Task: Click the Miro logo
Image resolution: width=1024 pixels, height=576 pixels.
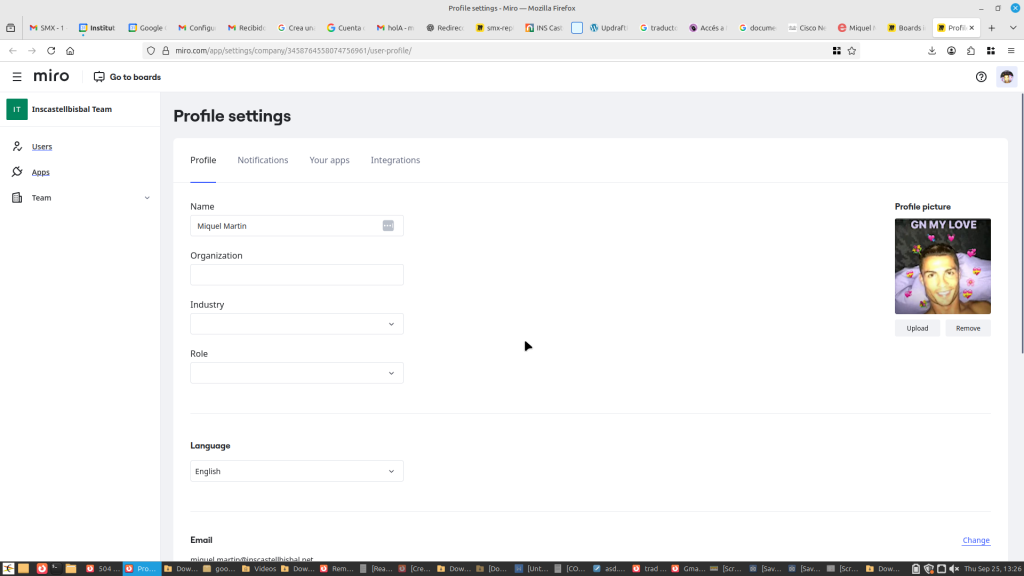Action: point(51,77)
